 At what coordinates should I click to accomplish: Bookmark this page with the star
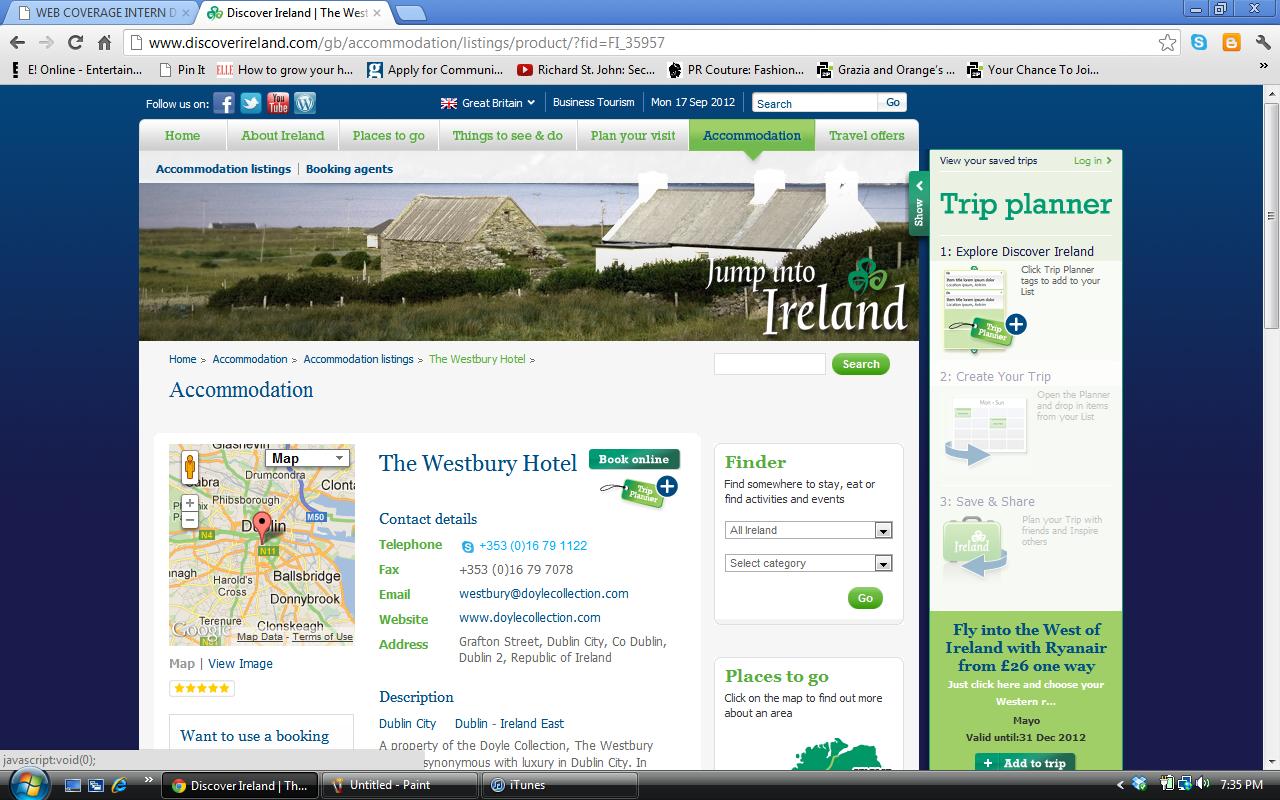(1167, 42)
